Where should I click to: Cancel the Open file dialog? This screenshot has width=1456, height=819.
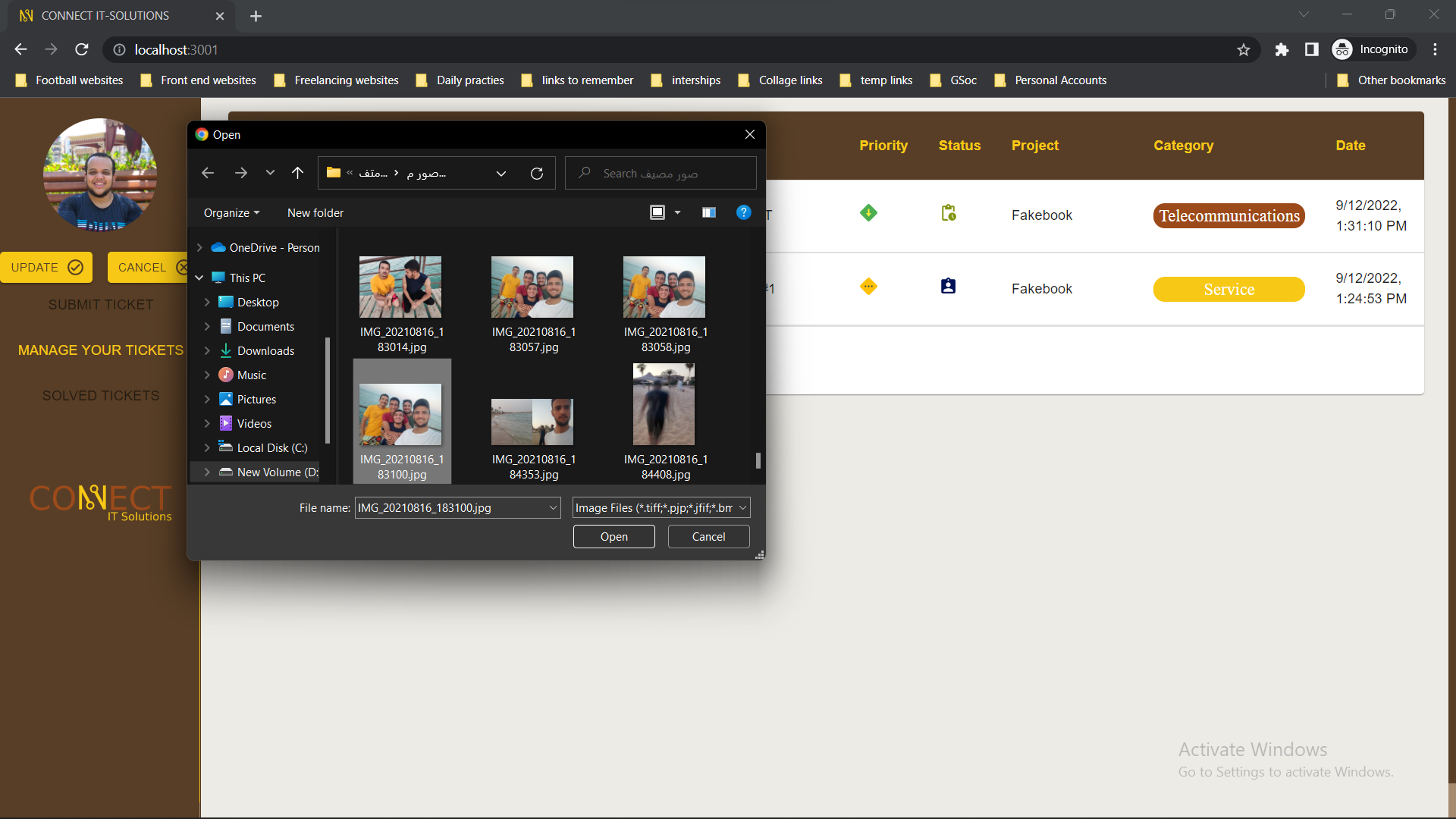709,537
